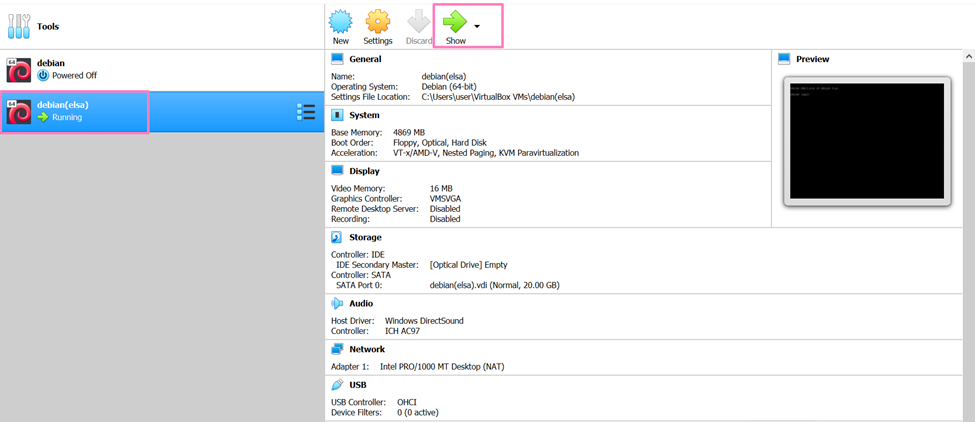Click the scrollbar up arrow in details pane
Viewport: 975px width, 422px height.
click(969, 56)
